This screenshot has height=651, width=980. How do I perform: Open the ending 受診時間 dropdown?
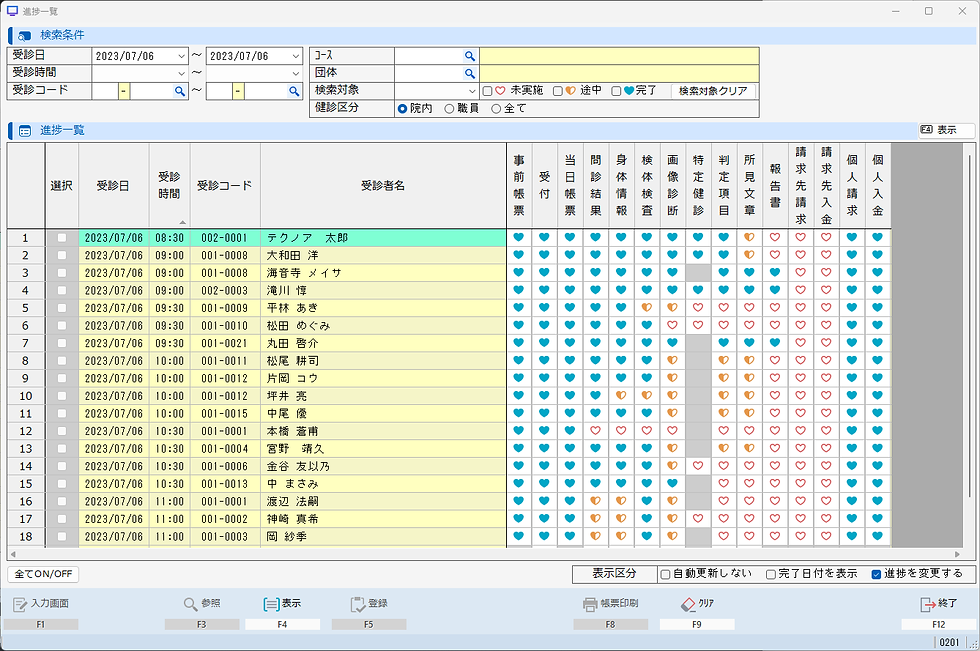(296, 74)
